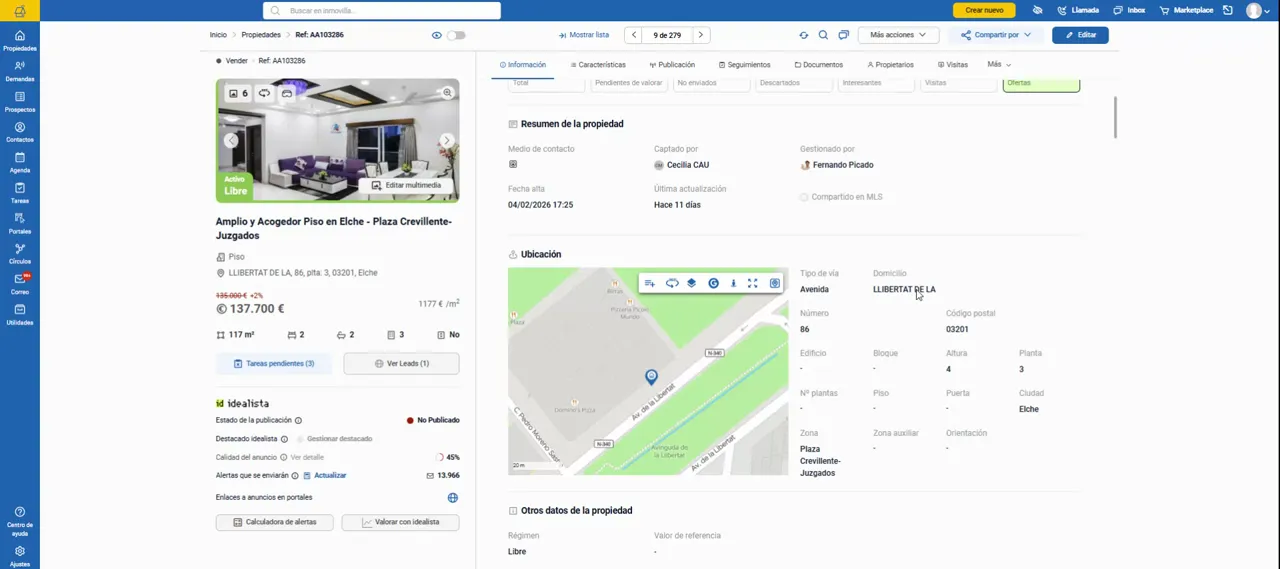Image resolution: width=1280 pixels, height=569 pixels.
Task: Click Editar multimedia on the photo
Action: [x=406, y=185]
